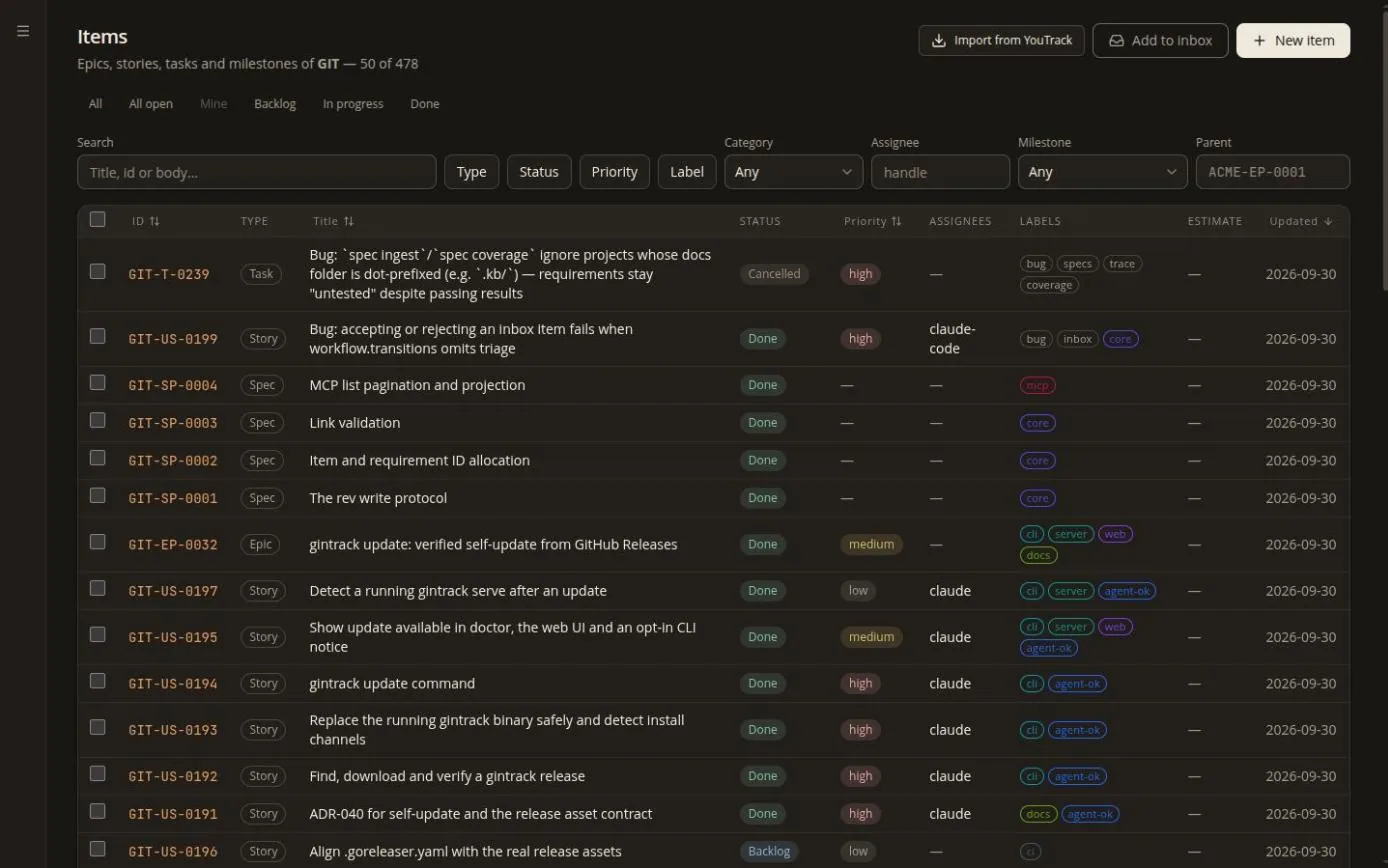Image resolution: width=1388 pixels, height=868 pixels.
Task: Tick the checkbox for GIT-SP-0004
Action: [97, 382]
